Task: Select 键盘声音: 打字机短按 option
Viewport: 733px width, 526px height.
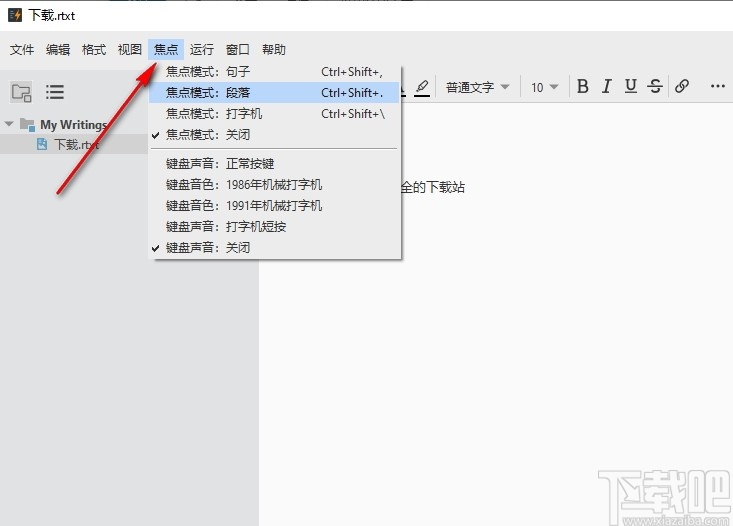Action: pos(275,227)
